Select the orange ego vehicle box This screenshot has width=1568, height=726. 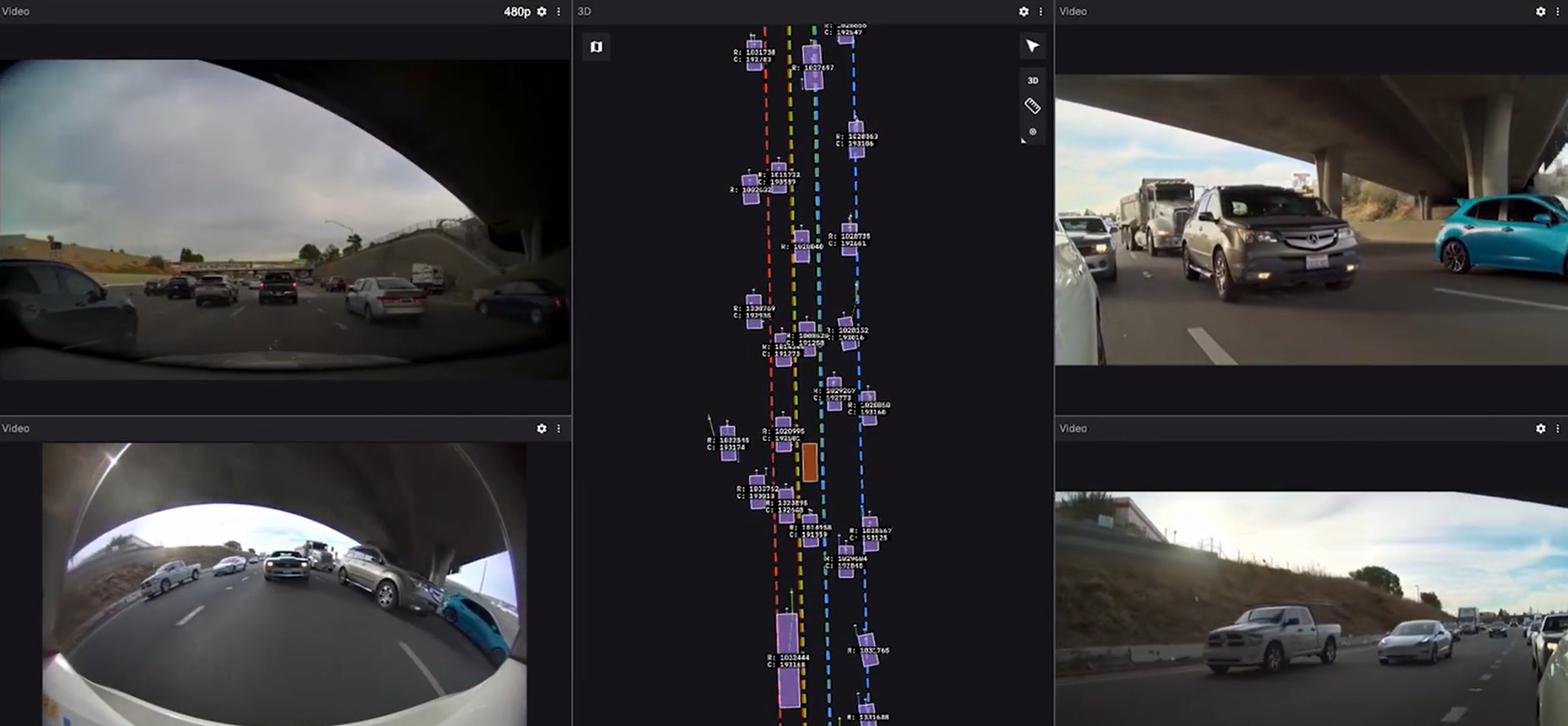tap(810, 463)
